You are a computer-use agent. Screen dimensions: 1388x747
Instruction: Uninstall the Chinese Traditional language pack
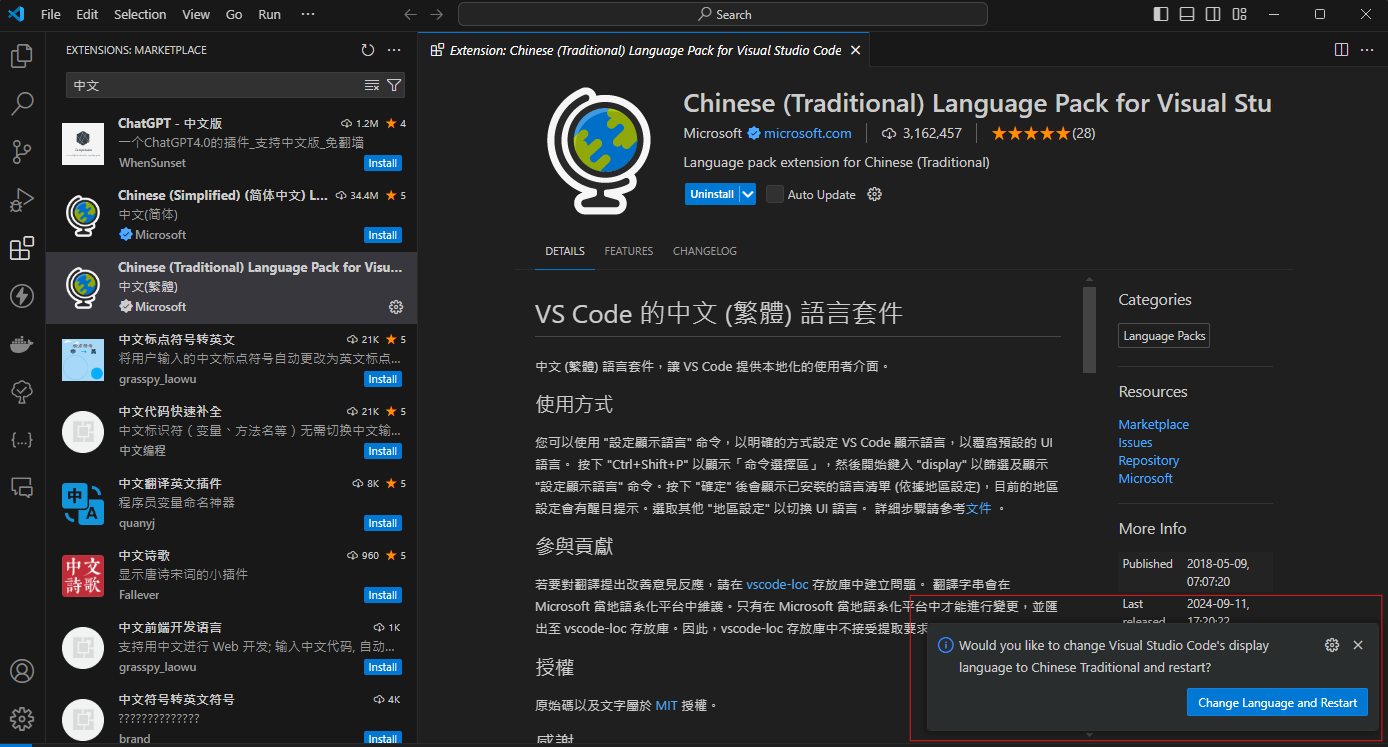(712, 194)
